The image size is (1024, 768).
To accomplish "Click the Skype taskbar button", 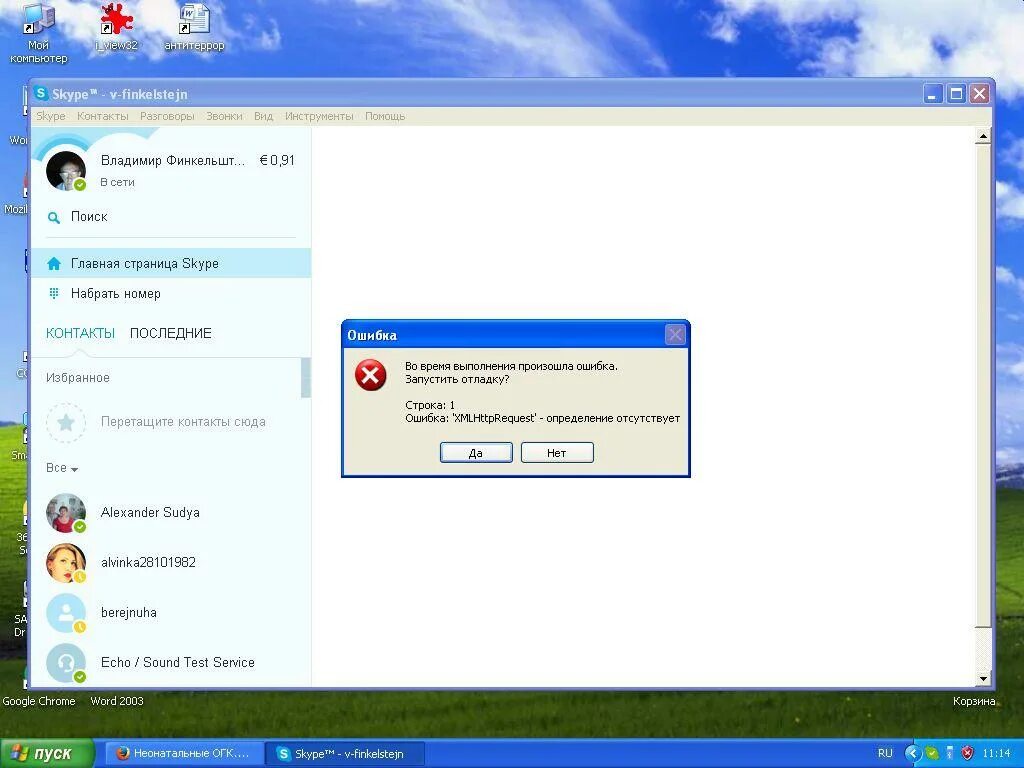I will 345,753.
